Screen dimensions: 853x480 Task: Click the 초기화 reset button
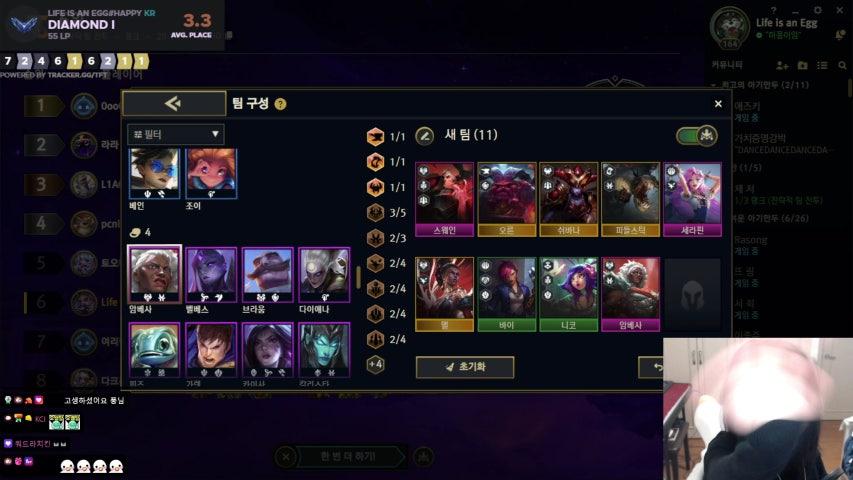465,367
